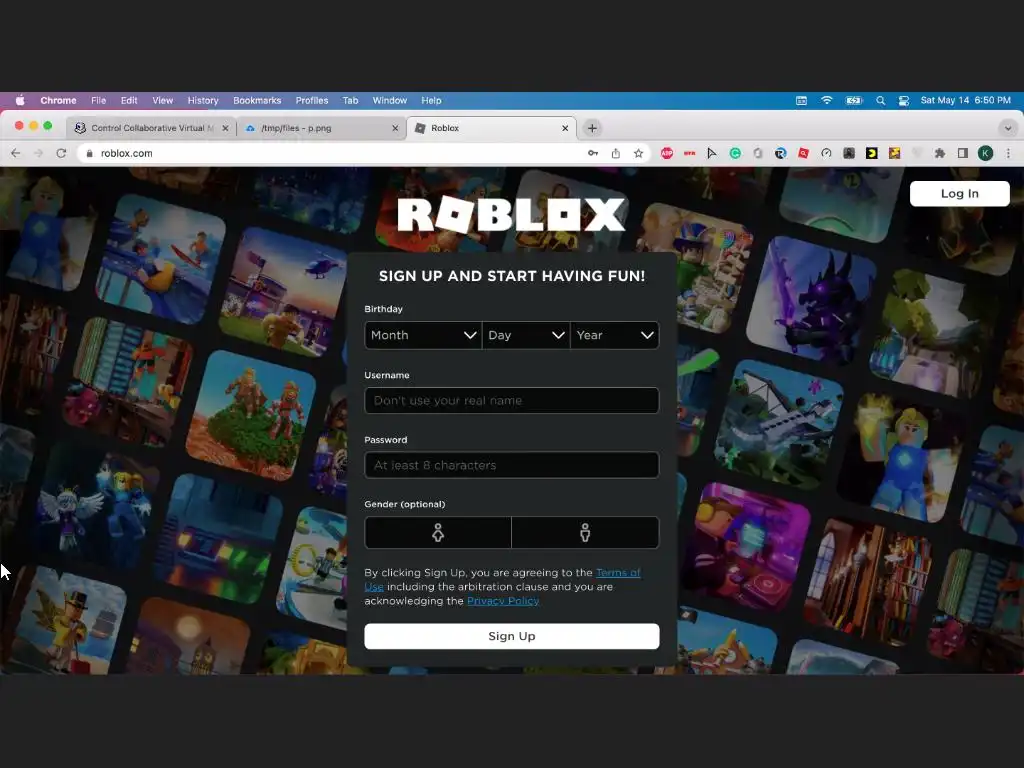Open the View menu

pyautogui.click(x=163, y=100)
